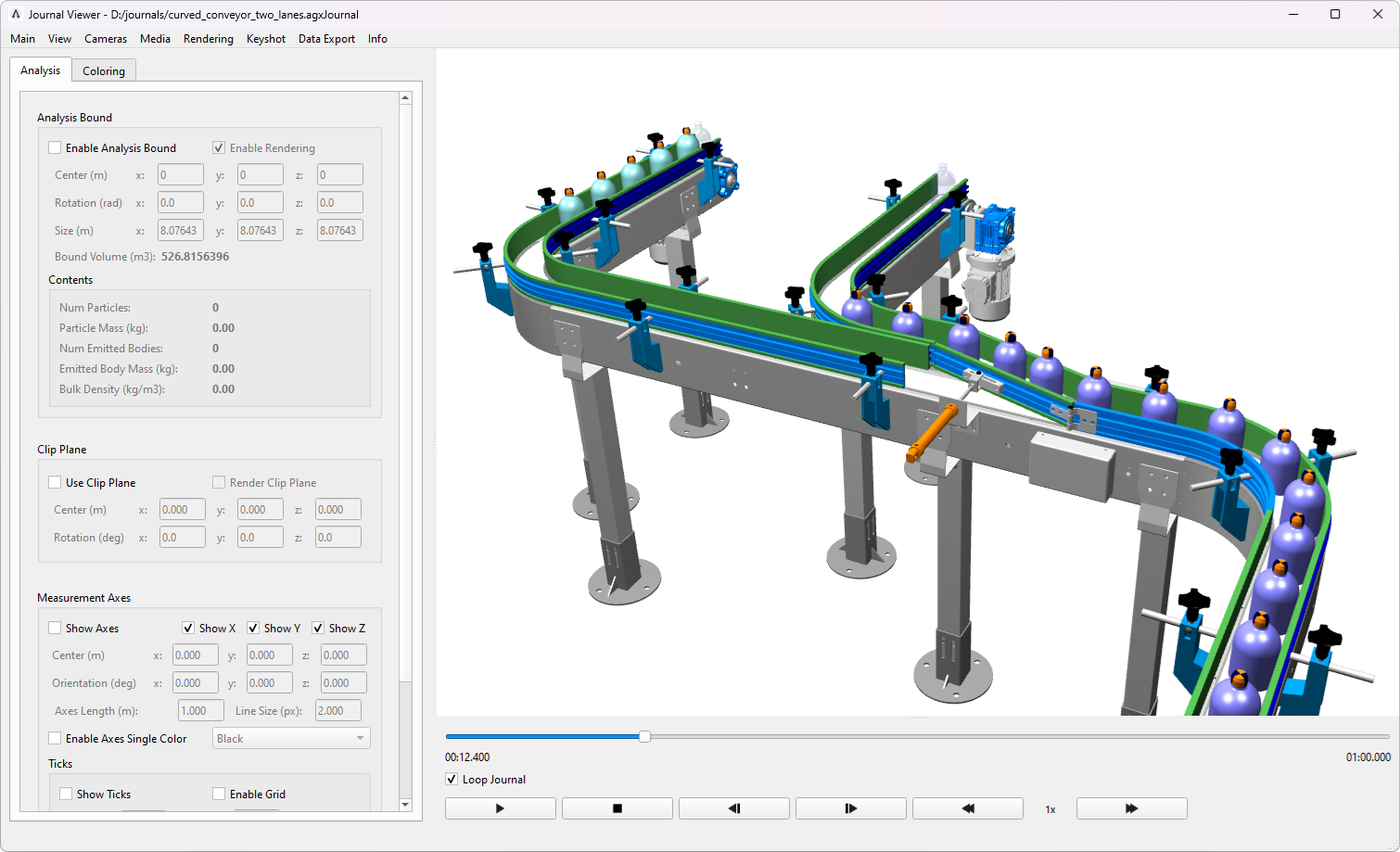Uncheck Show X axis
Viewport: 1400px width, 852px height.
(188, 628)
